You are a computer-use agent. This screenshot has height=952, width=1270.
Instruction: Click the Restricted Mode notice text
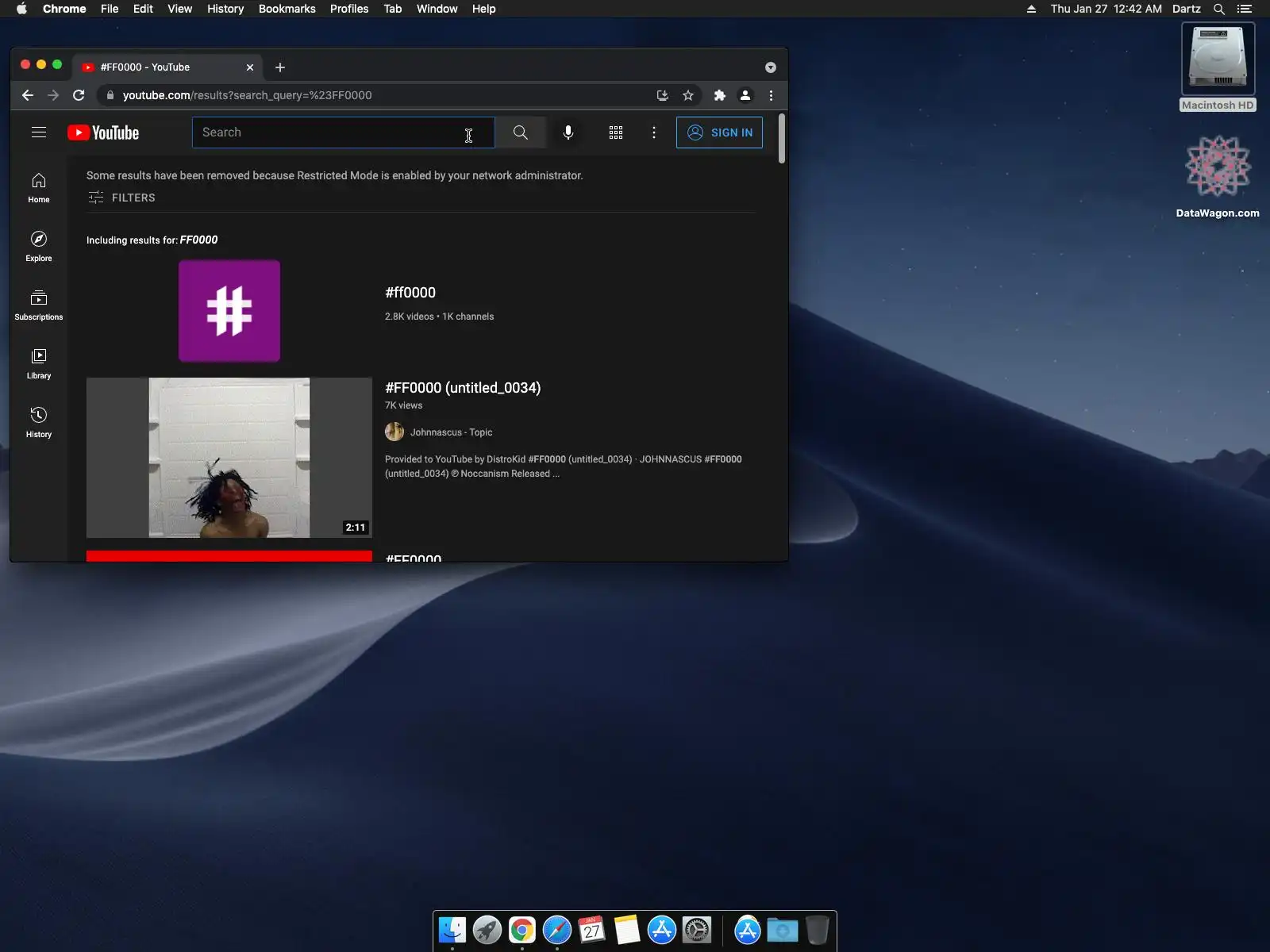click(334, 175)
